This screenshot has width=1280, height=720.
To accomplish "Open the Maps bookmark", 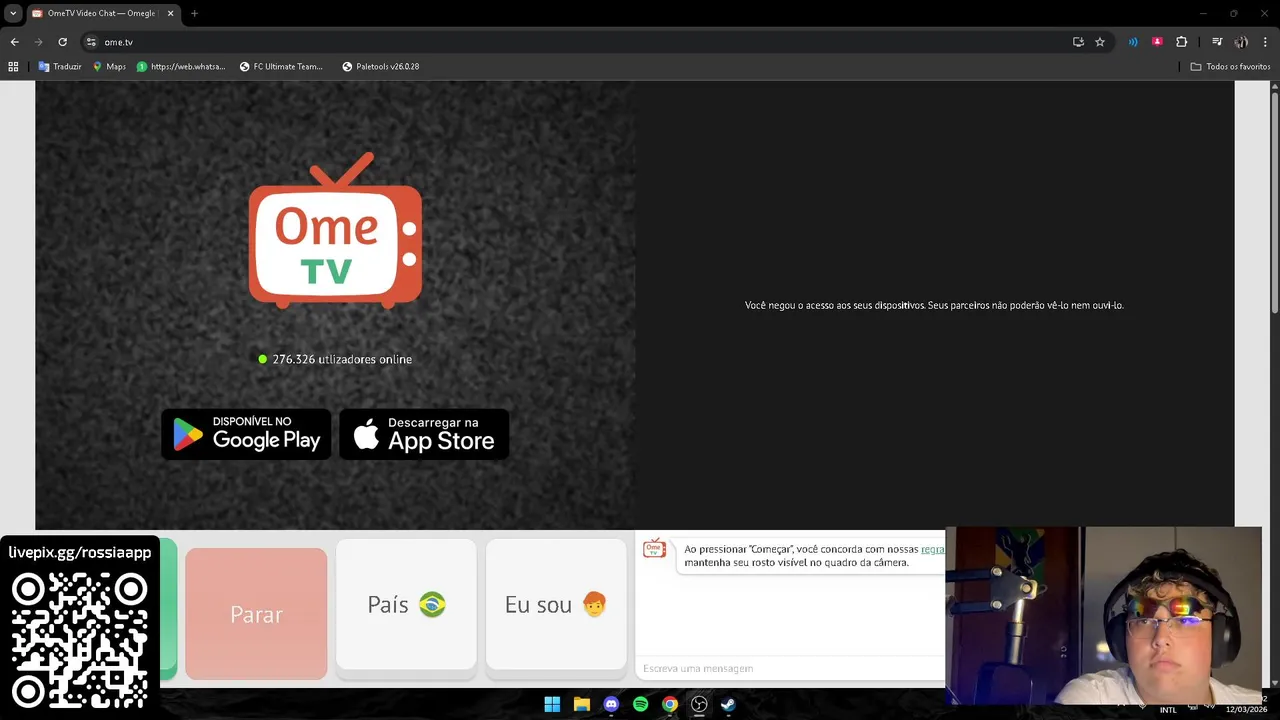I will coord(109,66).
